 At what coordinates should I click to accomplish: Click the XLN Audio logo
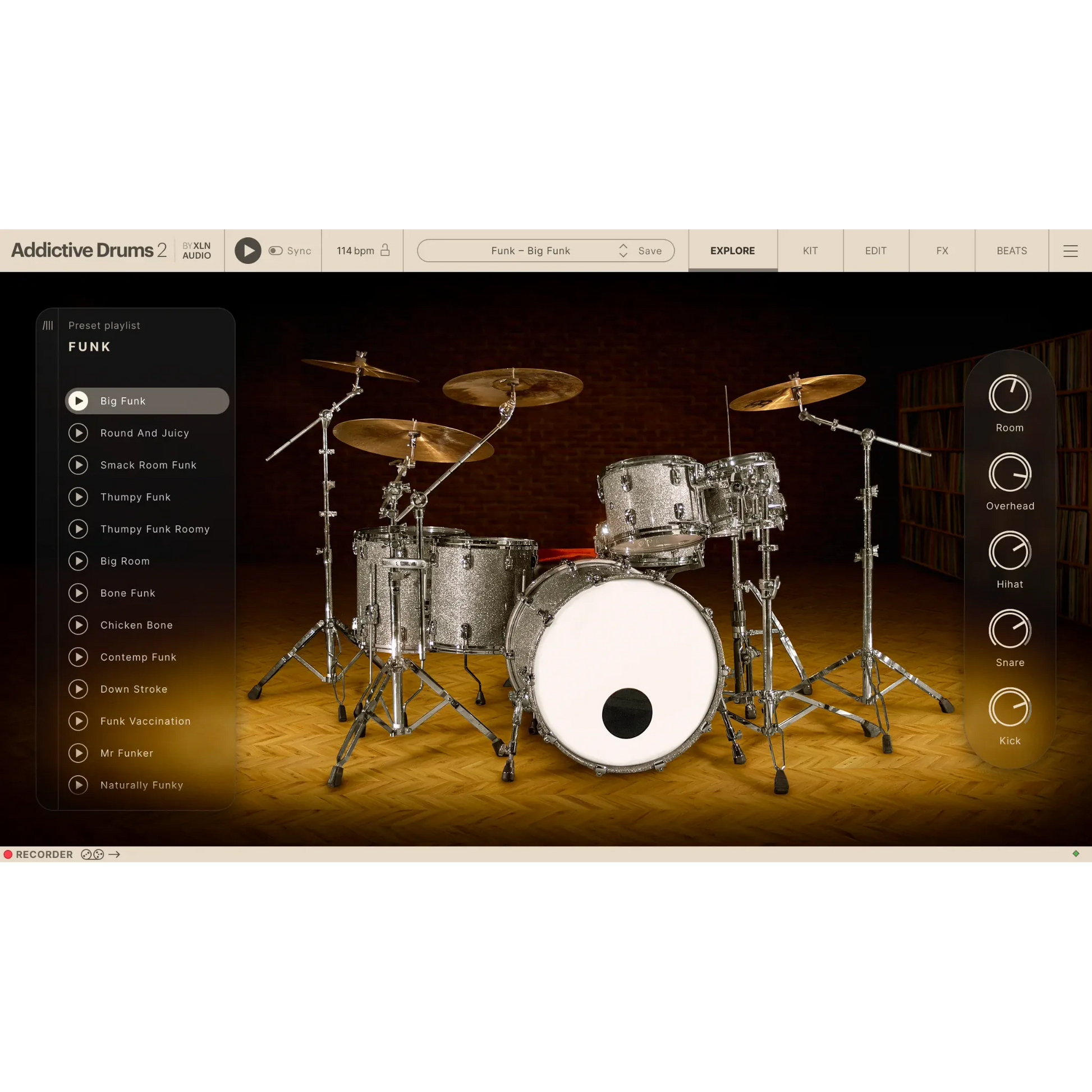[x=196, y=250]
